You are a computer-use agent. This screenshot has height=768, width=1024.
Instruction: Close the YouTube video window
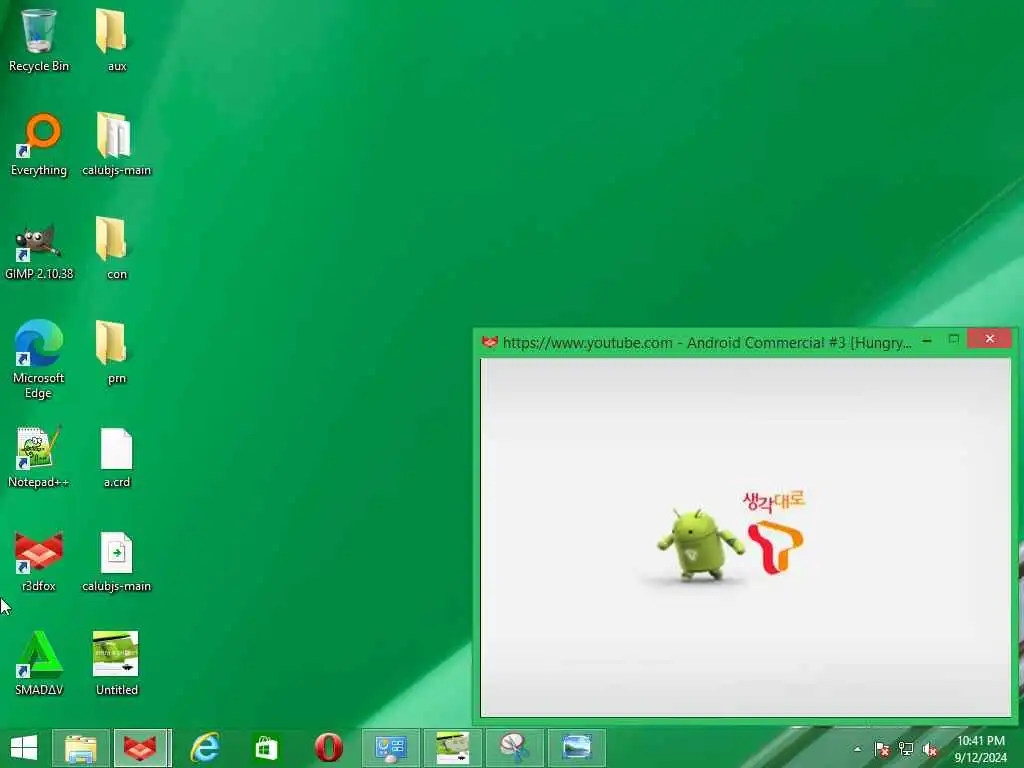point(989,338)
